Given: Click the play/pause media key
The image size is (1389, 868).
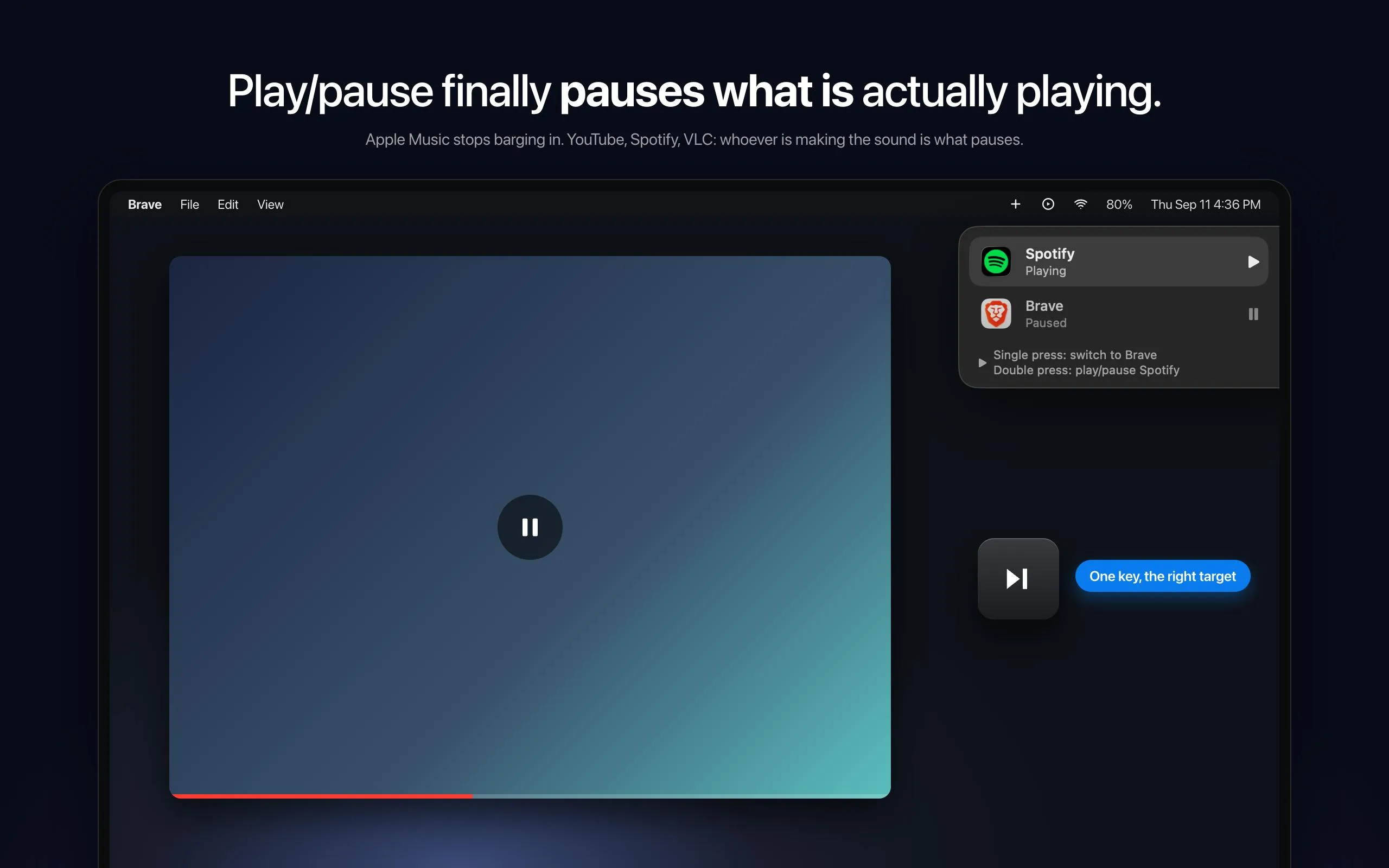Looking at the screenshot, I should click(1018, 579).
